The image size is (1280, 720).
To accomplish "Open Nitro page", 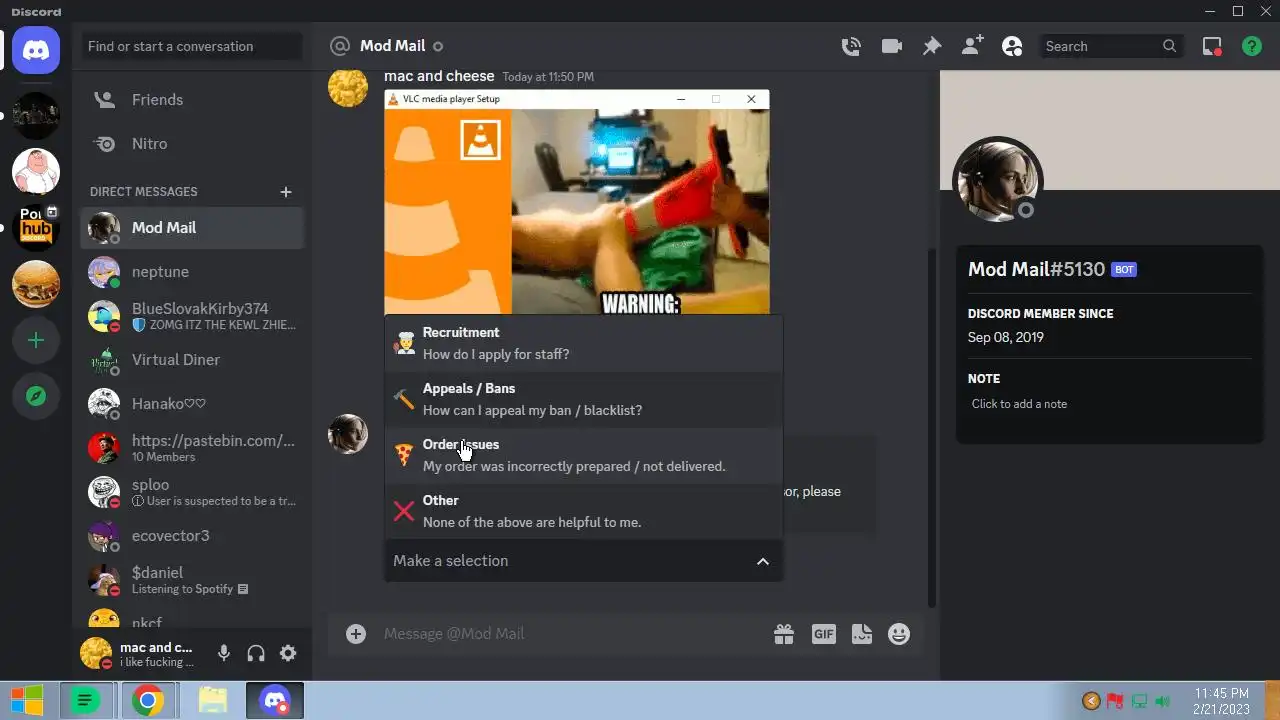I will (x=192, y=144).
